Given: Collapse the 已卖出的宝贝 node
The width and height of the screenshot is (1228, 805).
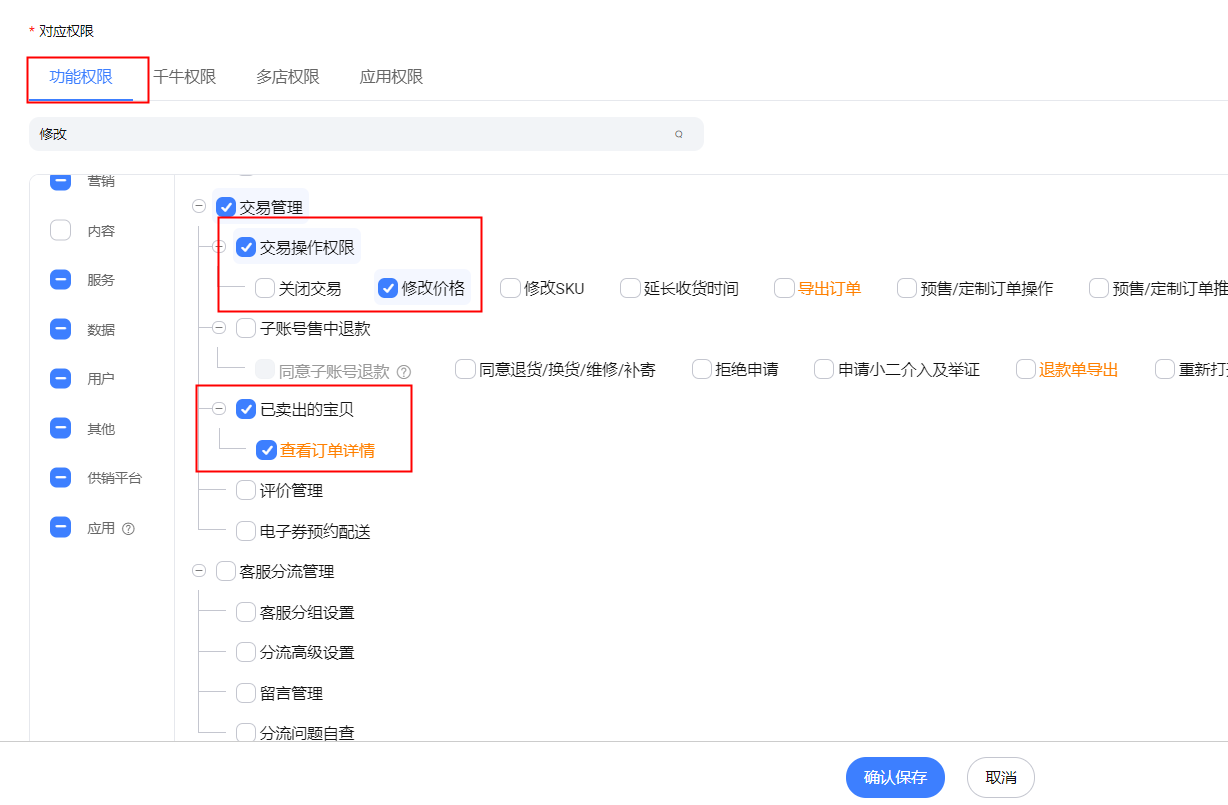Looking at the screenshot, I should point(219,409).
